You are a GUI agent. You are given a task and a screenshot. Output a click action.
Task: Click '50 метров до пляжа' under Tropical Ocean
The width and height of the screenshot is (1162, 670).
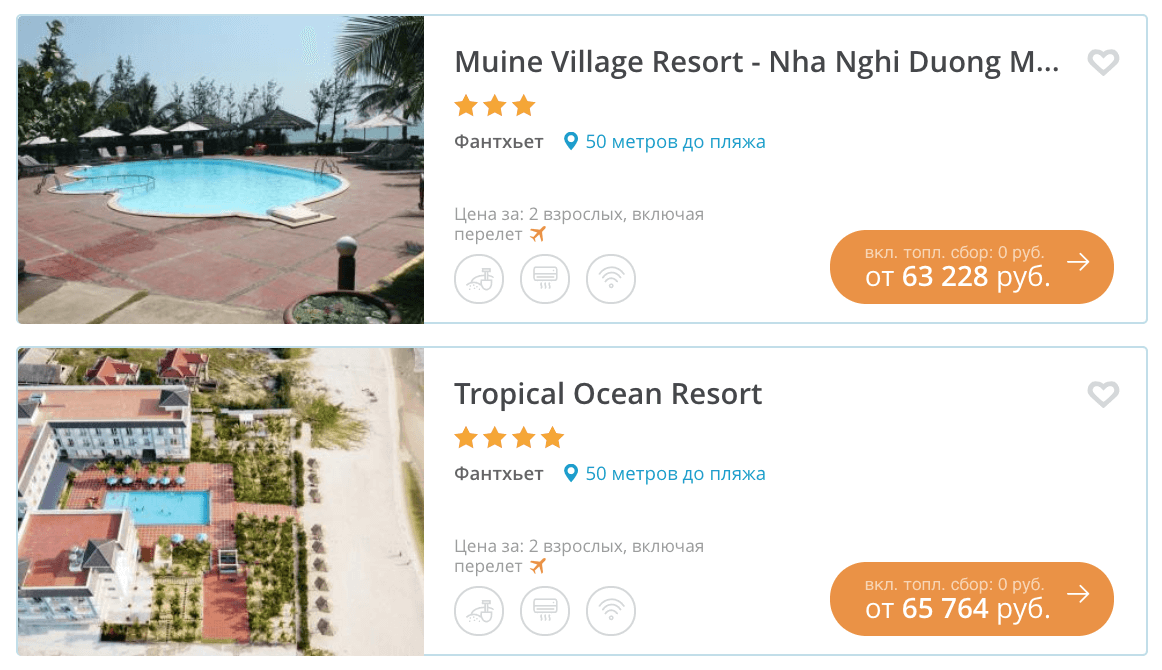point(675,474)
